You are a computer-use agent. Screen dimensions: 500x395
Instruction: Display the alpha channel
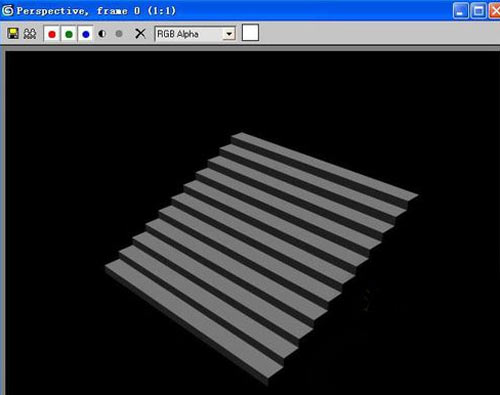coord(102,34)
